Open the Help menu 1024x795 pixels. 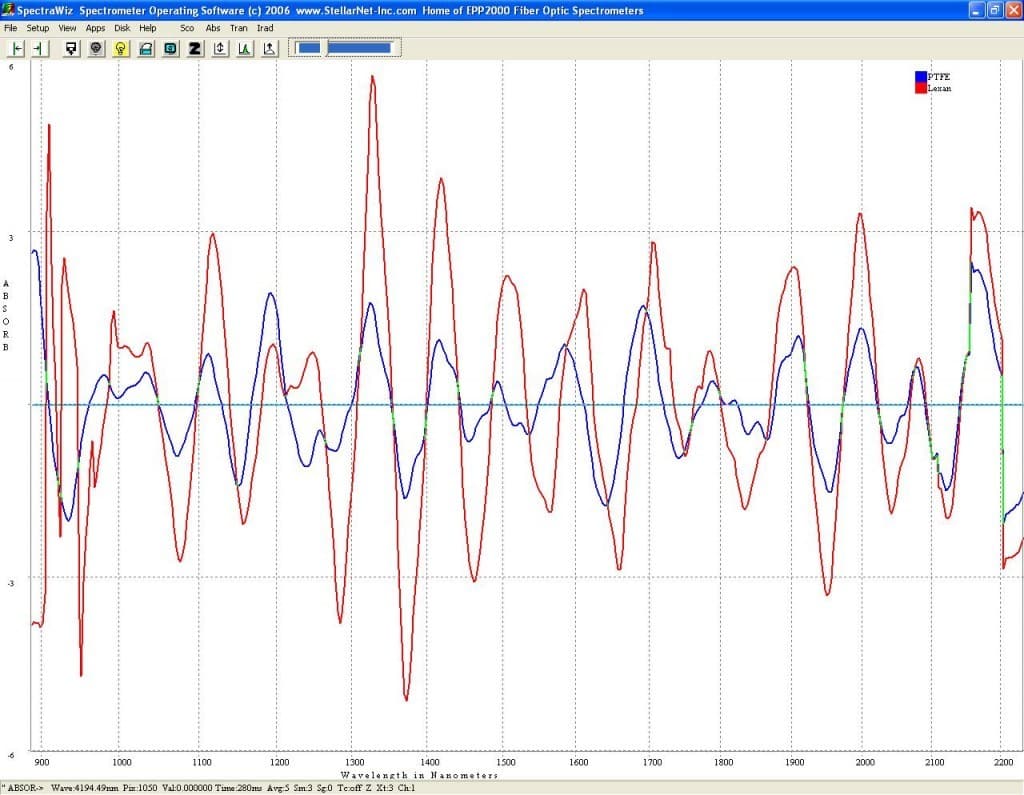148,28
